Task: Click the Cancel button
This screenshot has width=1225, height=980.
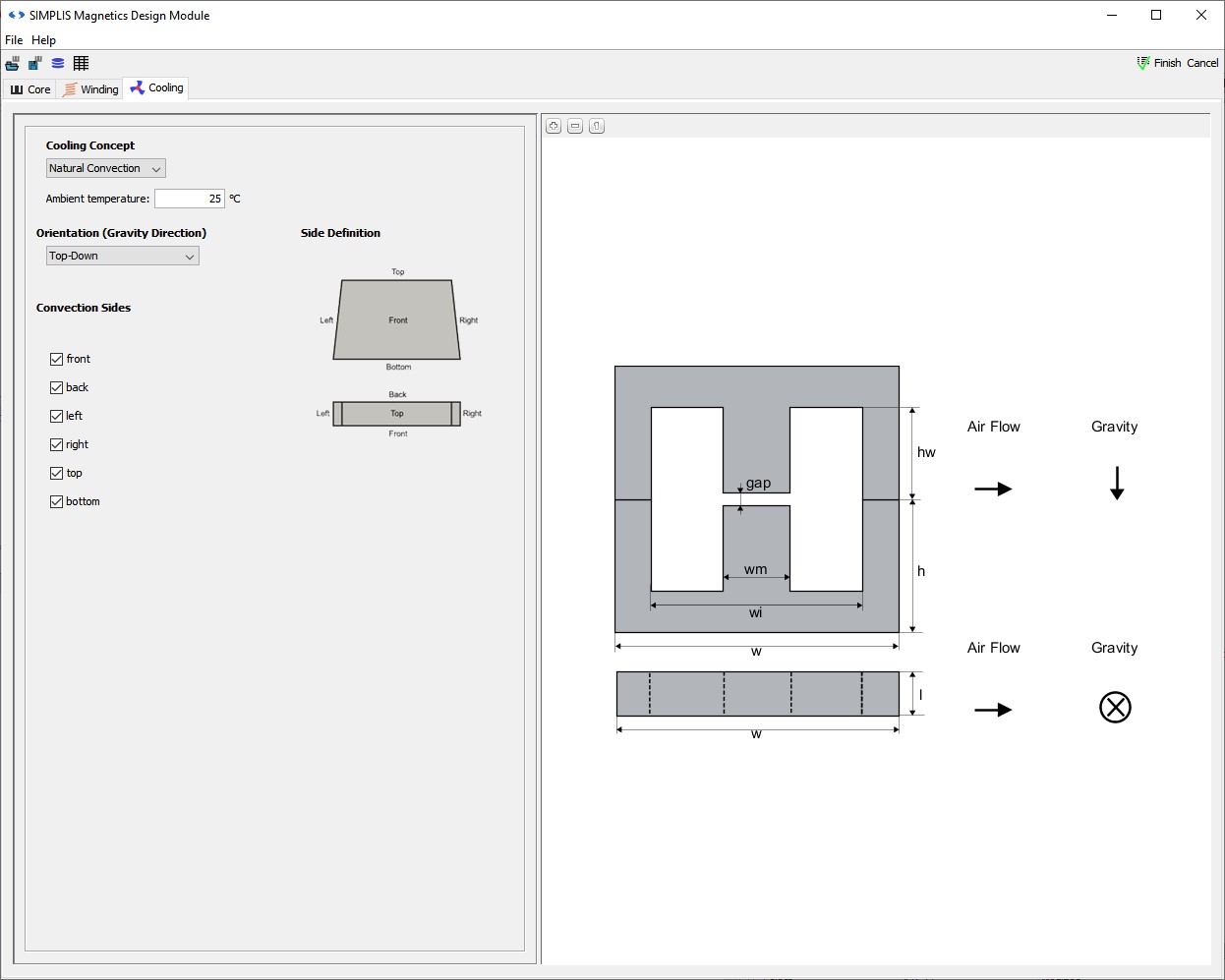Action: coord(1202,63)
